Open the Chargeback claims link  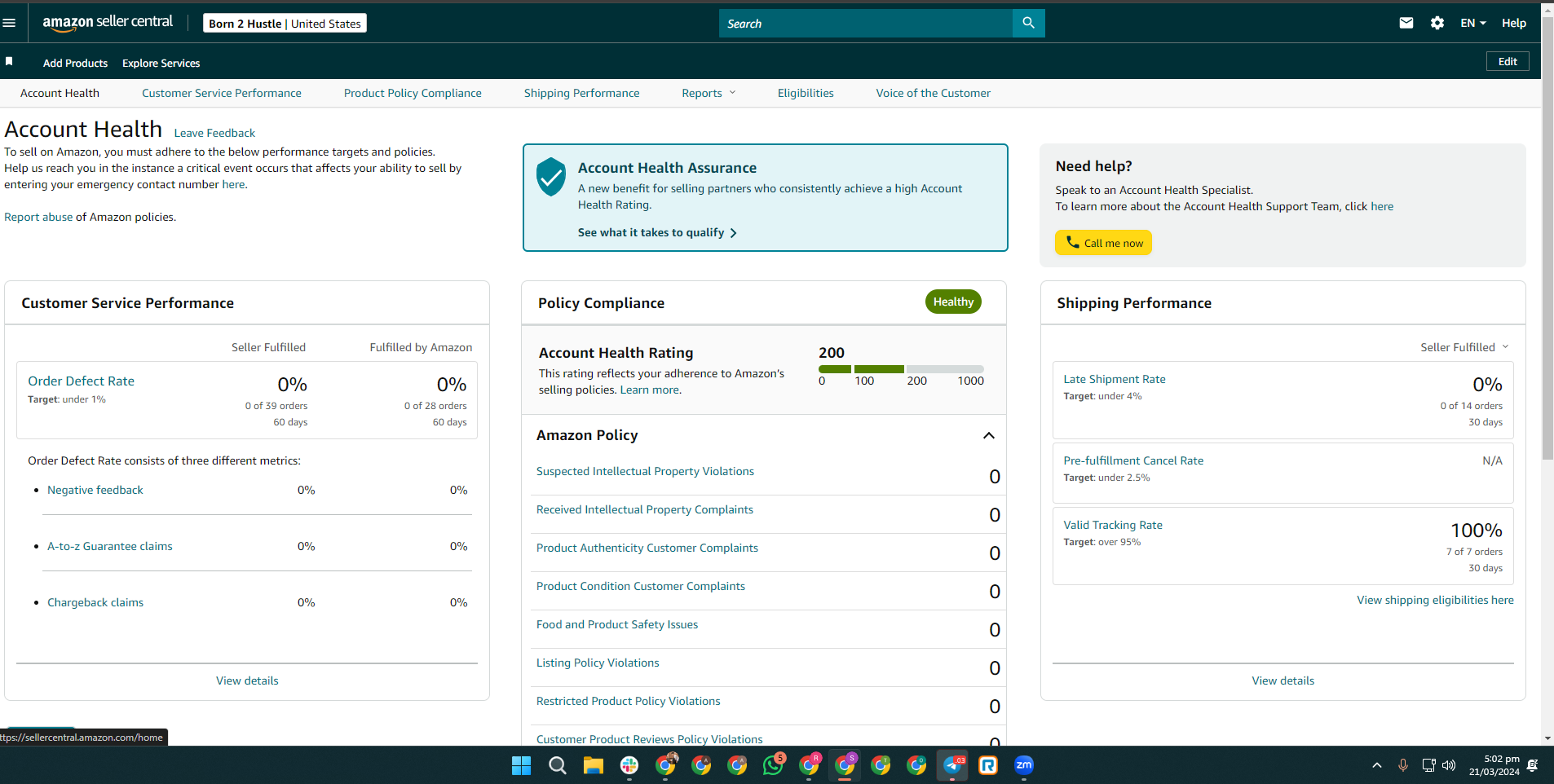click(95, 602)
